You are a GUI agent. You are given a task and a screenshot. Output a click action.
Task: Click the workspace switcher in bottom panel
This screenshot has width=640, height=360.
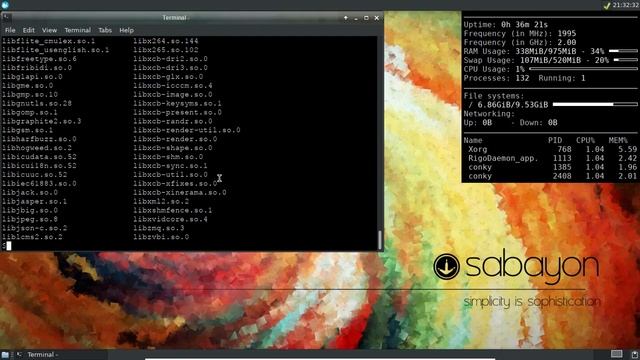[x=617, y=354]
